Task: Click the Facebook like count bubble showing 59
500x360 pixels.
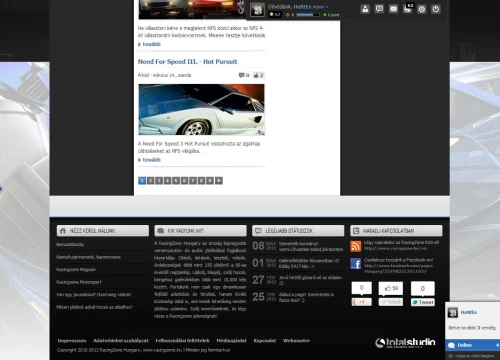Action: tap(391, 288)
